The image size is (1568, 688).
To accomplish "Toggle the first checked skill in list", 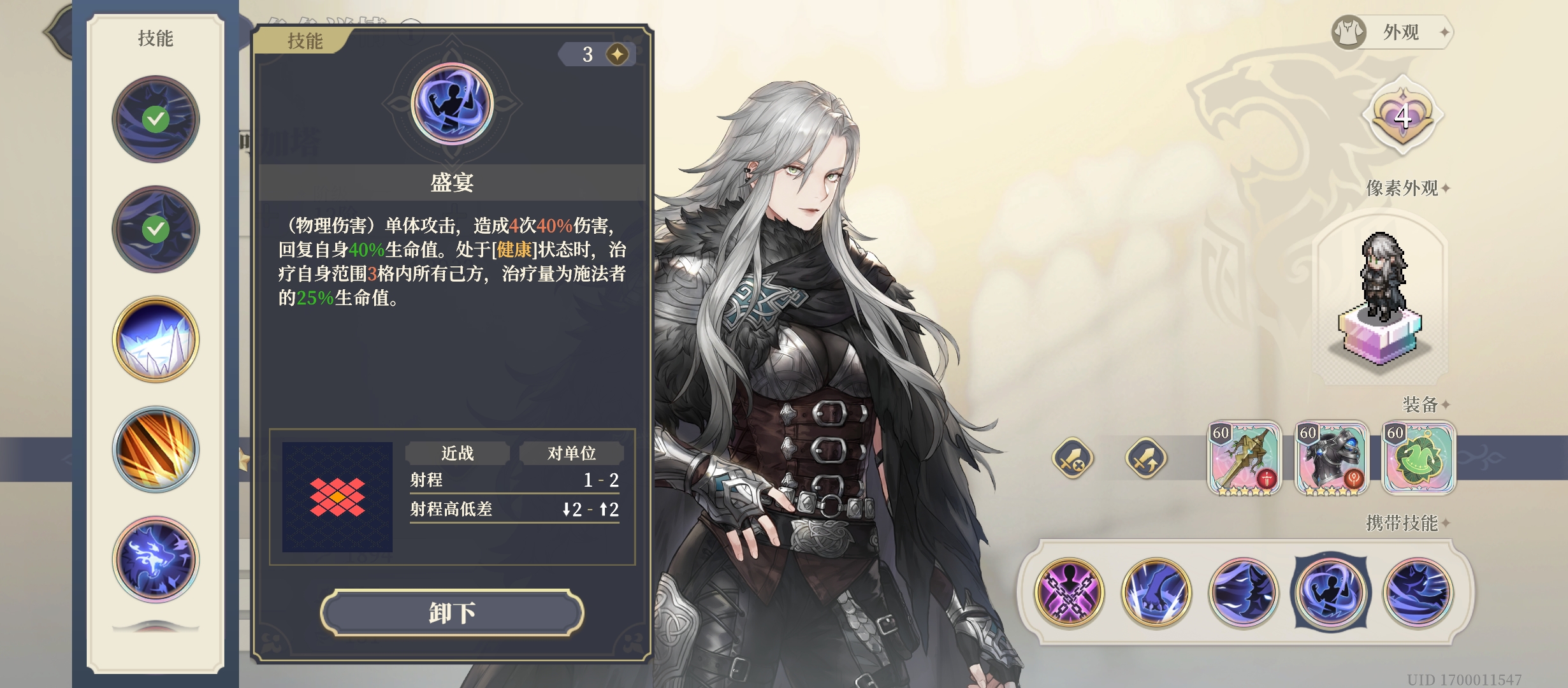I will click(156, 119).
